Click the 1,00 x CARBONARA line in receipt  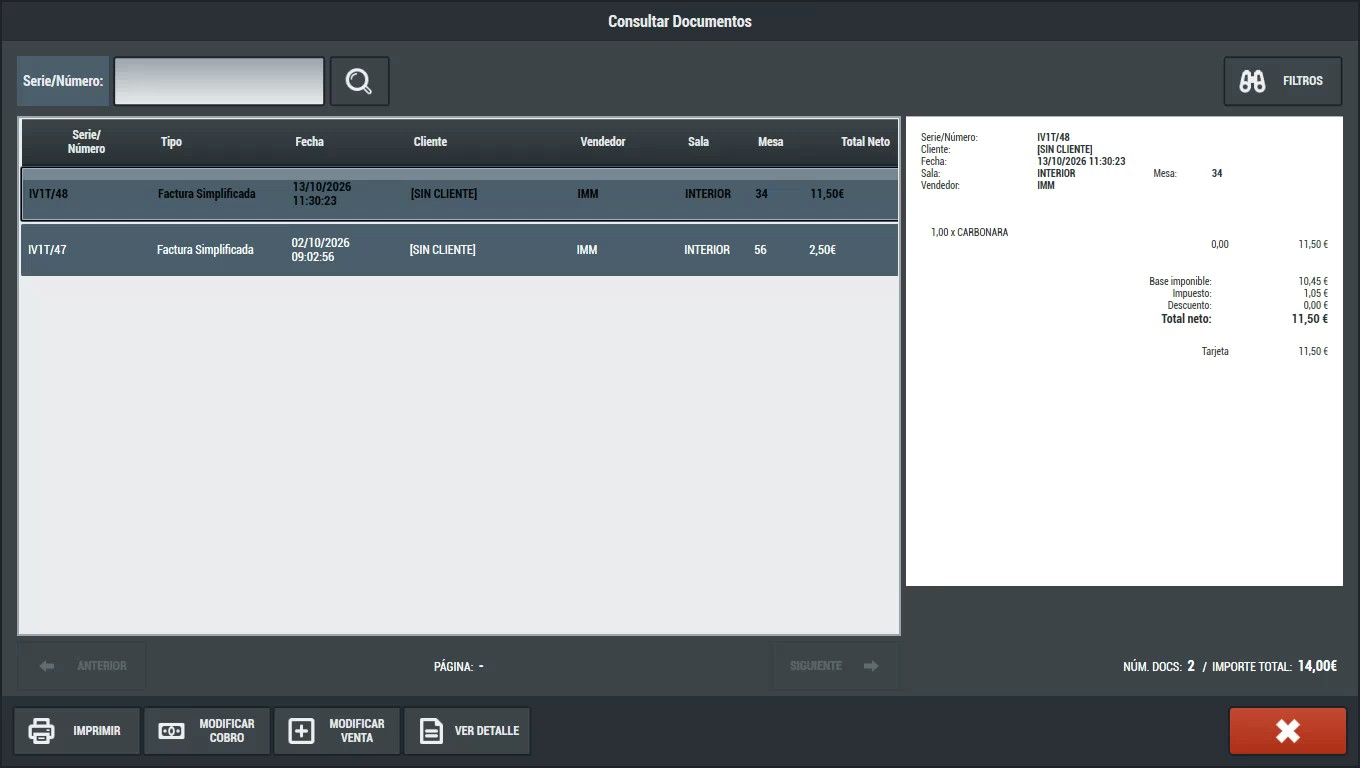969,232
